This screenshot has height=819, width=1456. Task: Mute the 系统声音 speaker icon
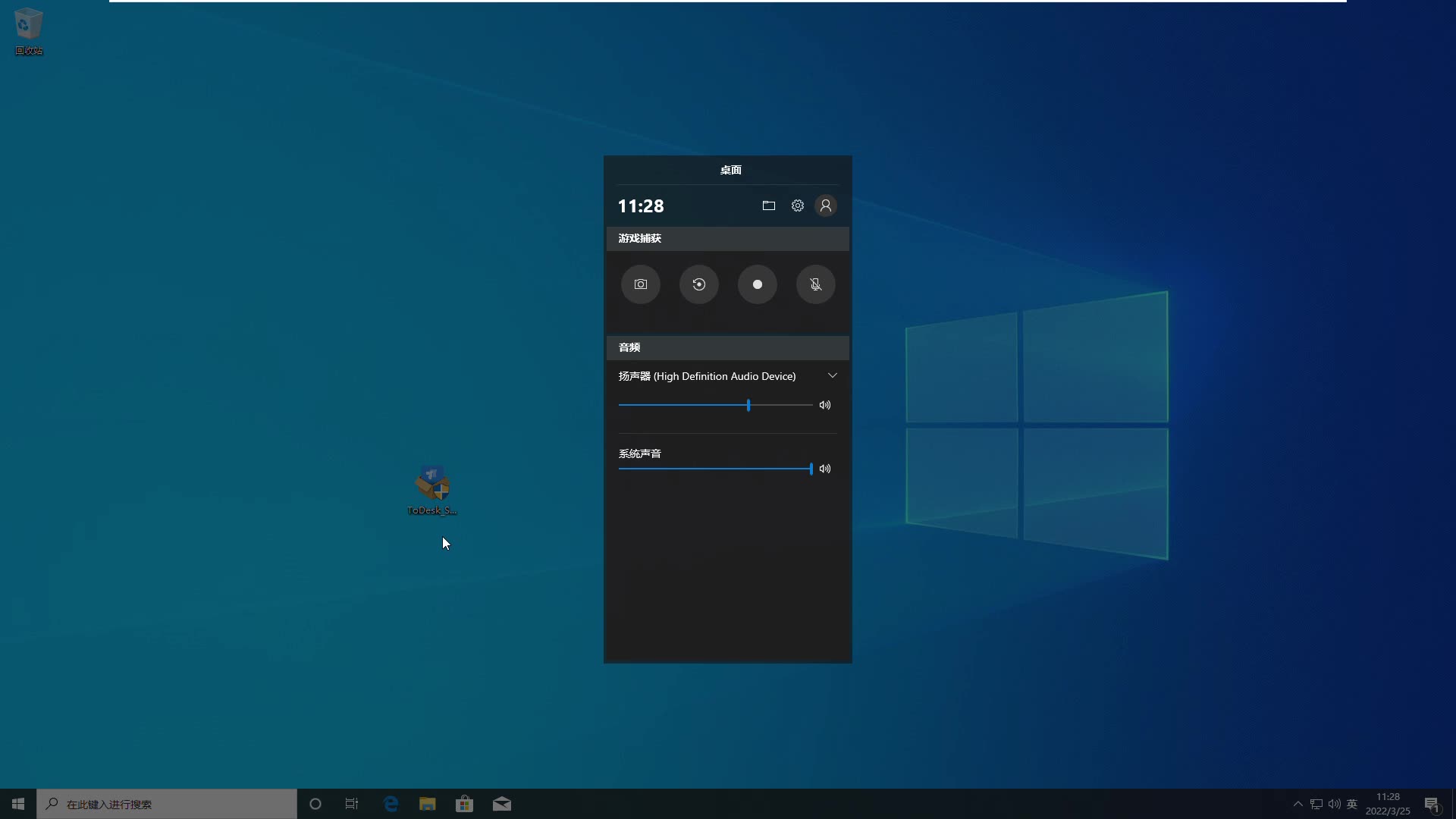[x=825, y=469]
